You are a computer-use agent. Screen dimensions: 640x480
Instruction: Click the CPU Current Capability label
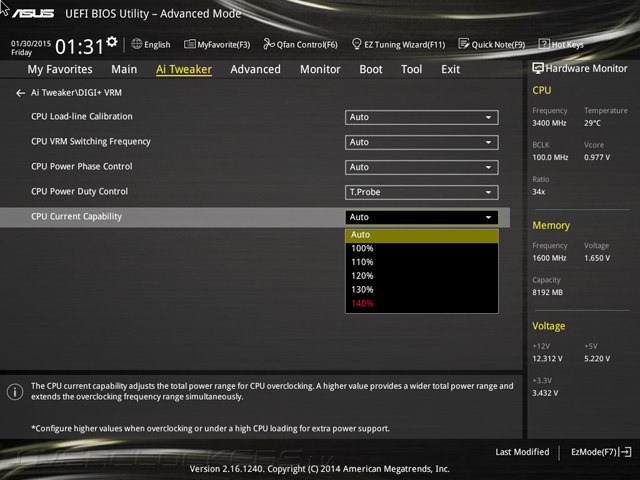pyautogui.click(x=76, y=217)
